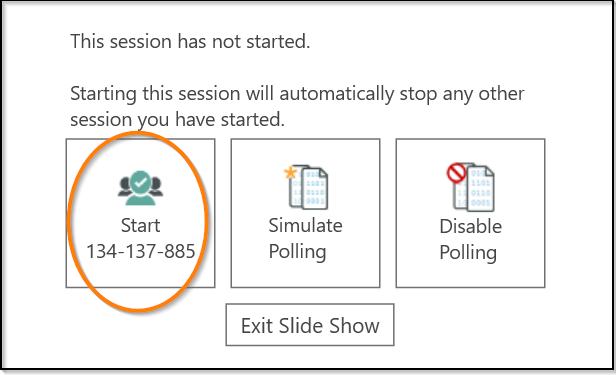Click red prohibition sign on Disable Polling
Screen dimensions: 616x375
point(456,173)
